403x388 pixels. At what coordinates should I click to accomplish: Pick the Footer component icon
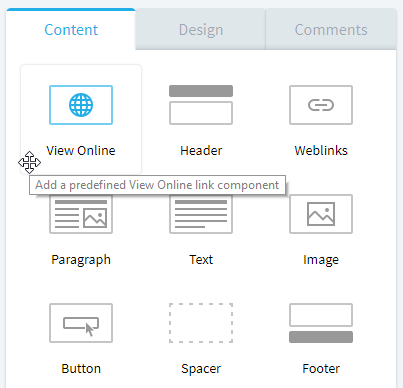click(321, 323)
